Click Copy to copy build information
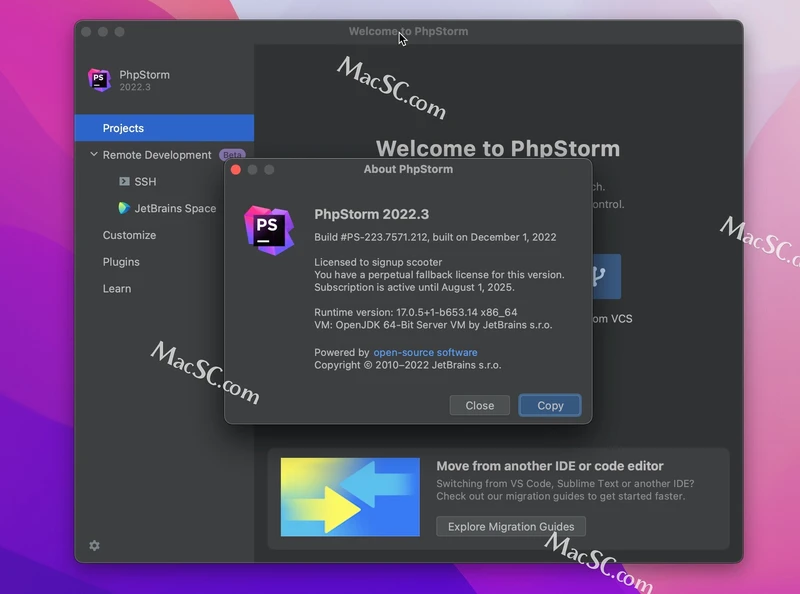This screenshot has width=800, height=594. 550,405
